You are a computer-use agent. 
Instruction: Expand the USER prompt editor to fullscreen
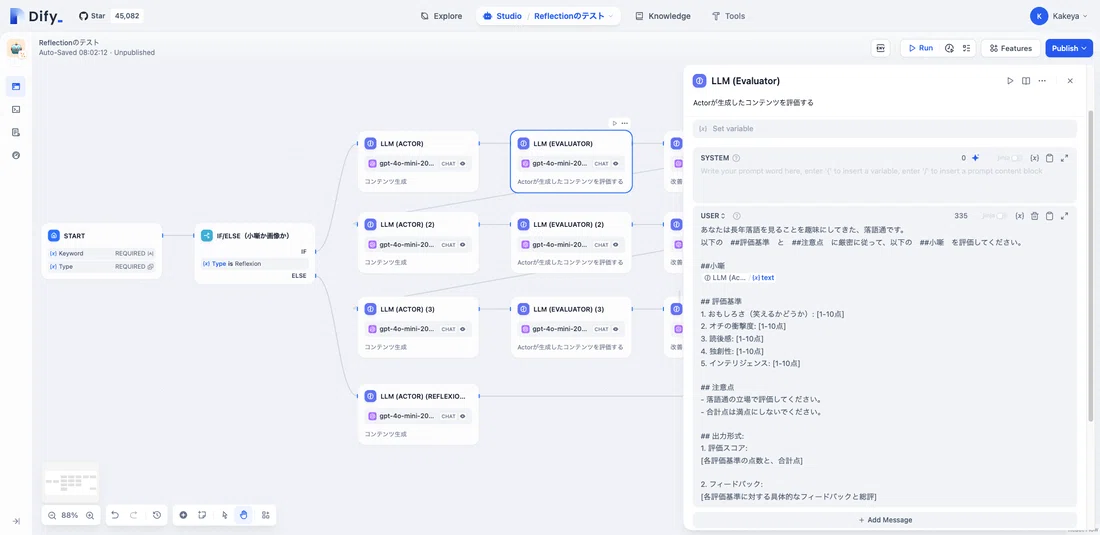pyautogui.click(x=1064, y=216)
